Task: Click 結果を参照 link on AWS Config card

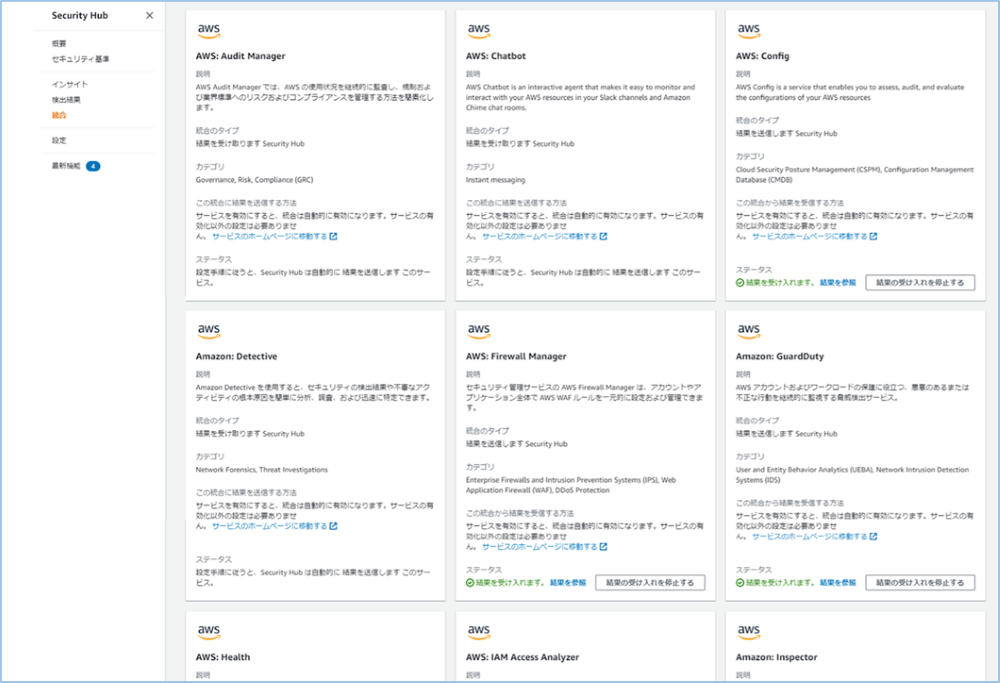Action: point(838,283)
